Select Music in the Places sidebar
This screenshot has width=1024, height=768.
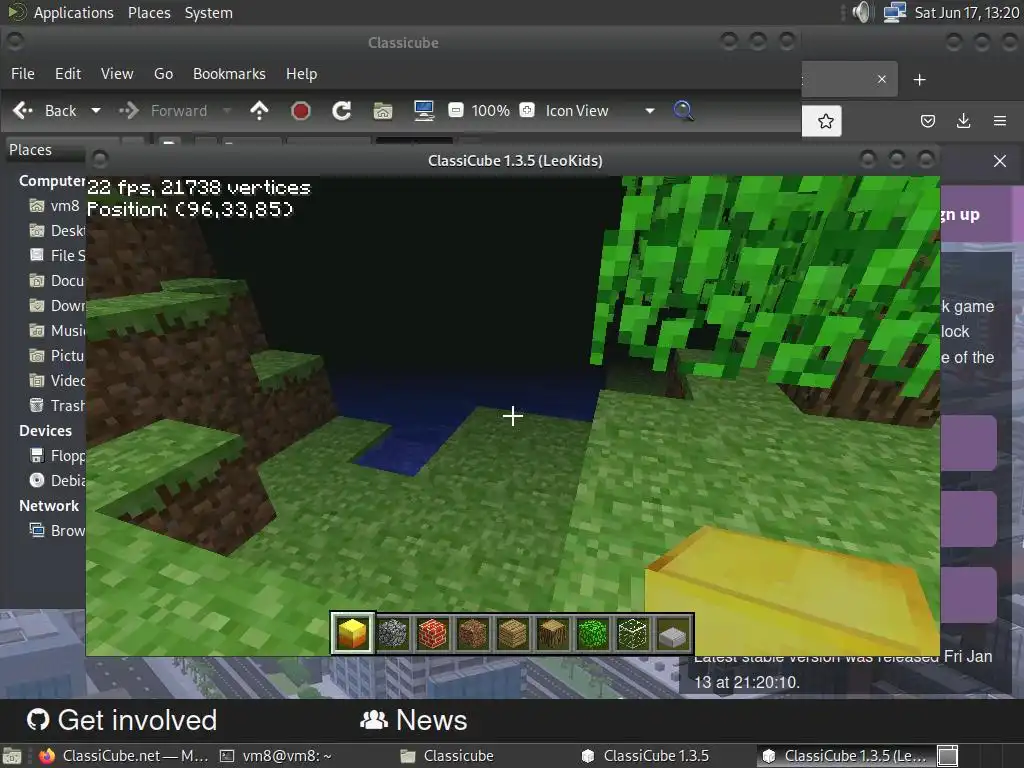tap(56, 330)
